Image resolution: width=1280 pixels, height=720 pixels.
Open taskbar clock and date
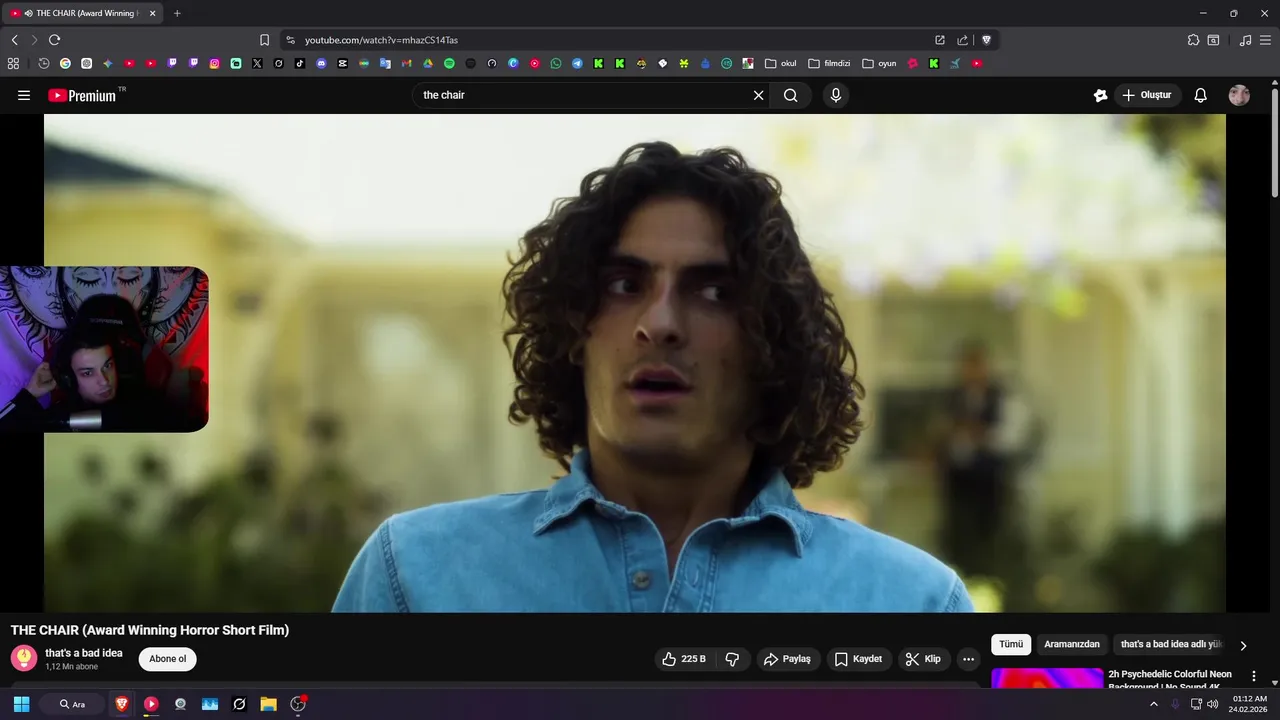[1250, 704]
